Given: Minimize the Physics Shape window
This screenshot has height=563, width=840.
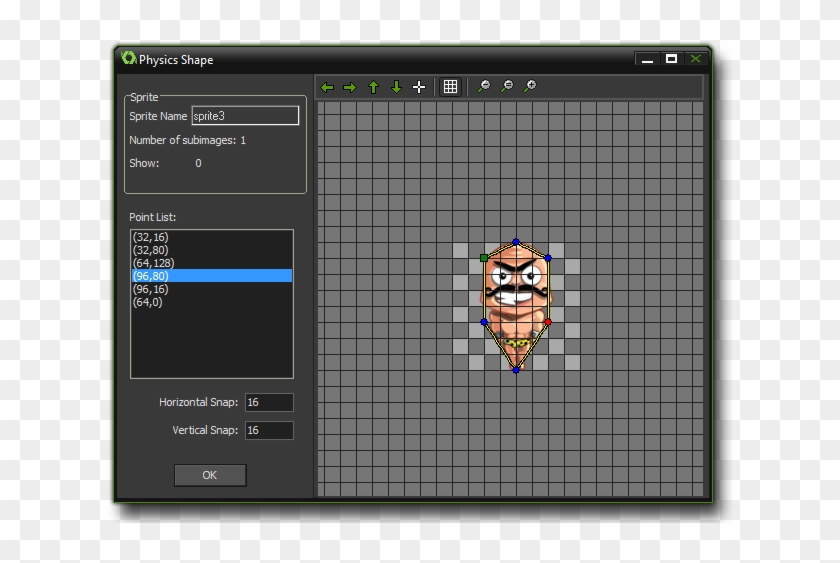Looking at the screenshot, I should coord(647,59).
